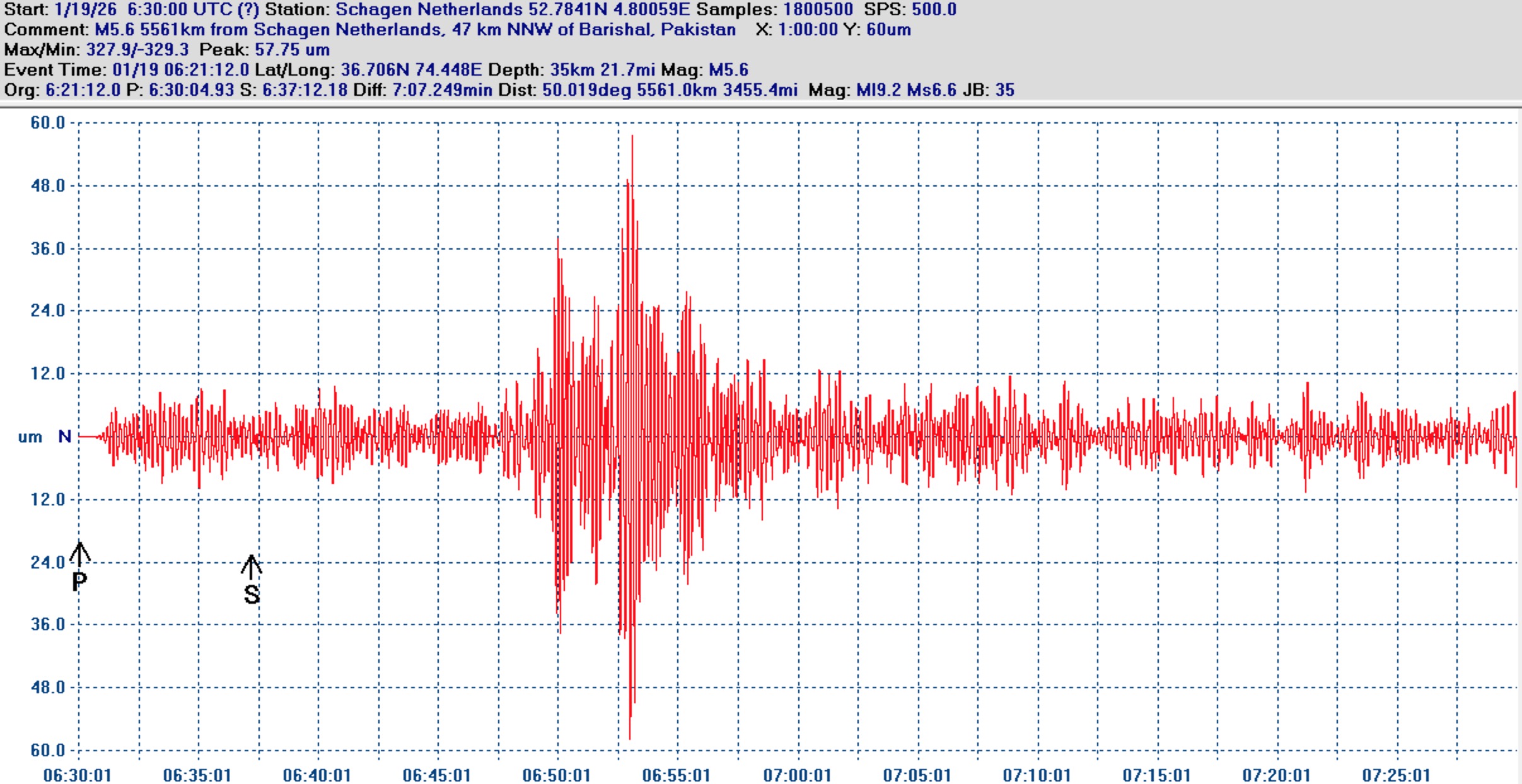
Task: Click the 07:25:01 time axis label
Action: pos(1395,775)
